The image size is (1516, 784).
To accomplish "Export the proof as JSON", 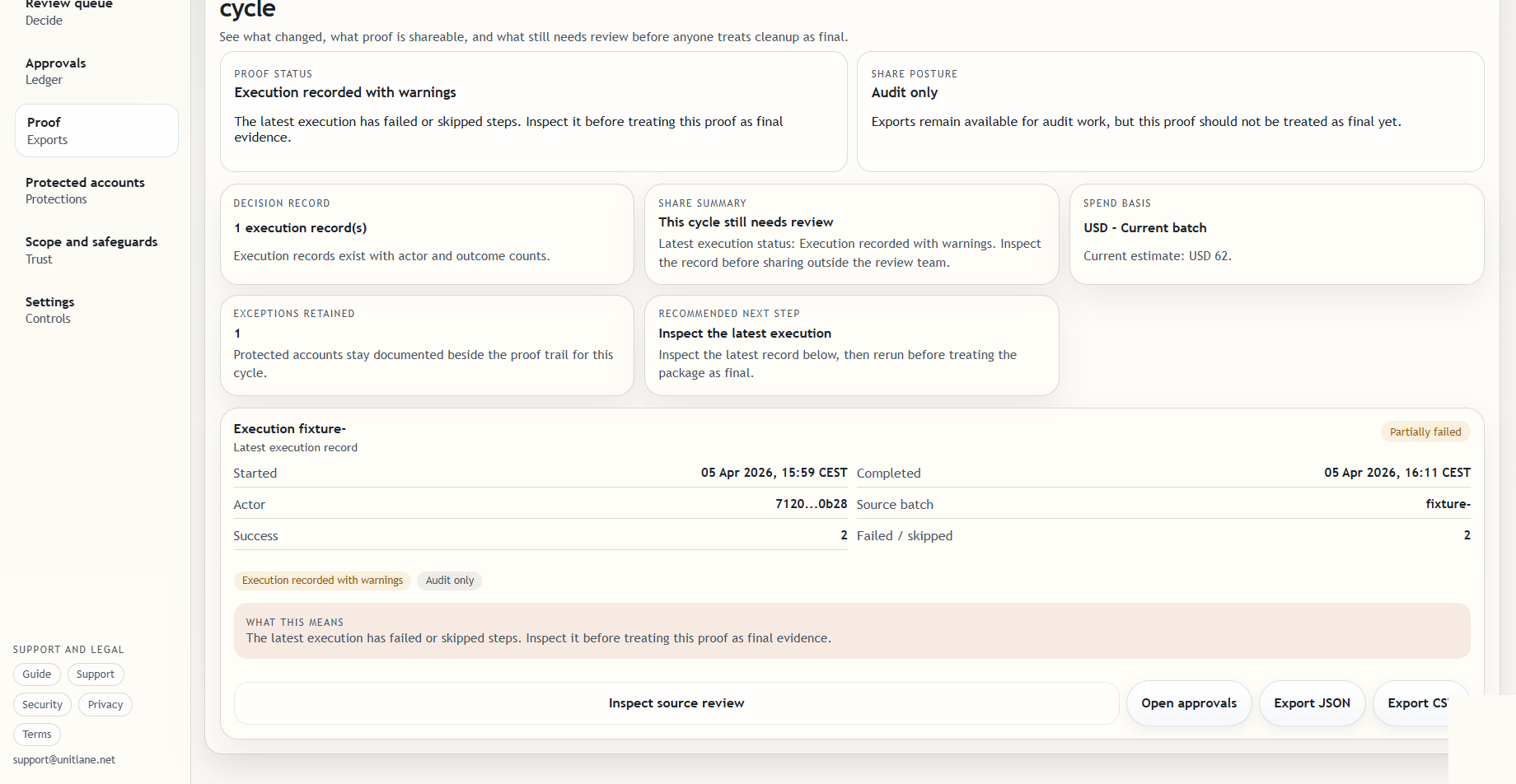I will [x=1312, y=703].
